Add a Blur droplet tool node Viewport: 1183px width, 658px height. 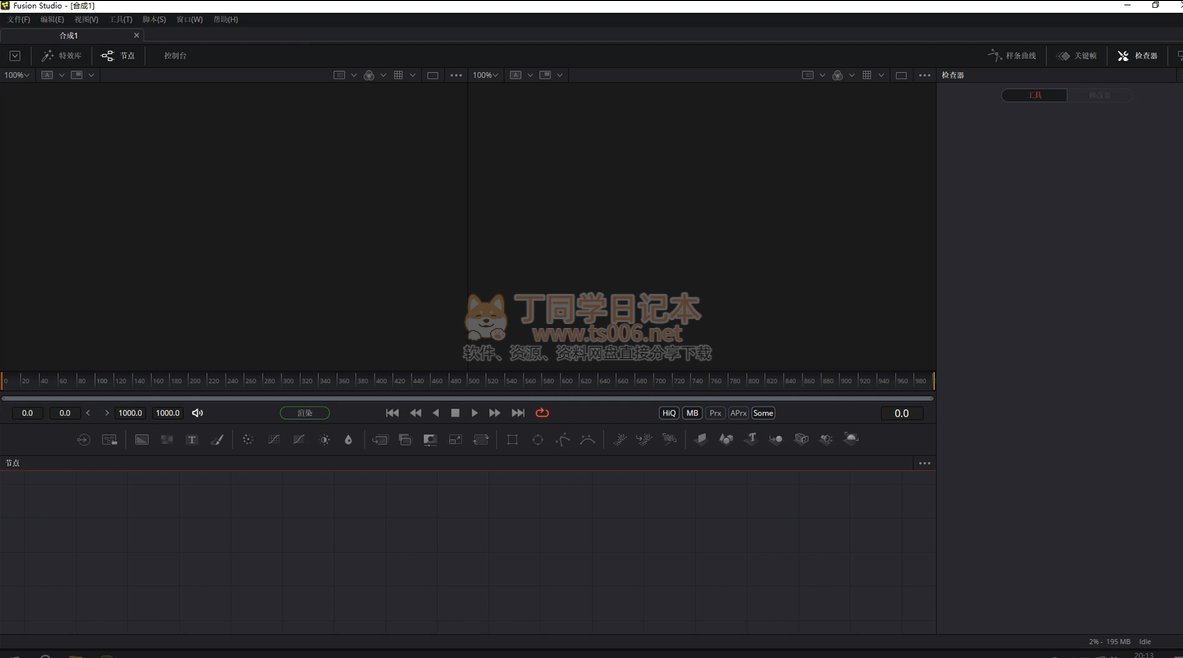pyautogui.click(x=348, y=439)
